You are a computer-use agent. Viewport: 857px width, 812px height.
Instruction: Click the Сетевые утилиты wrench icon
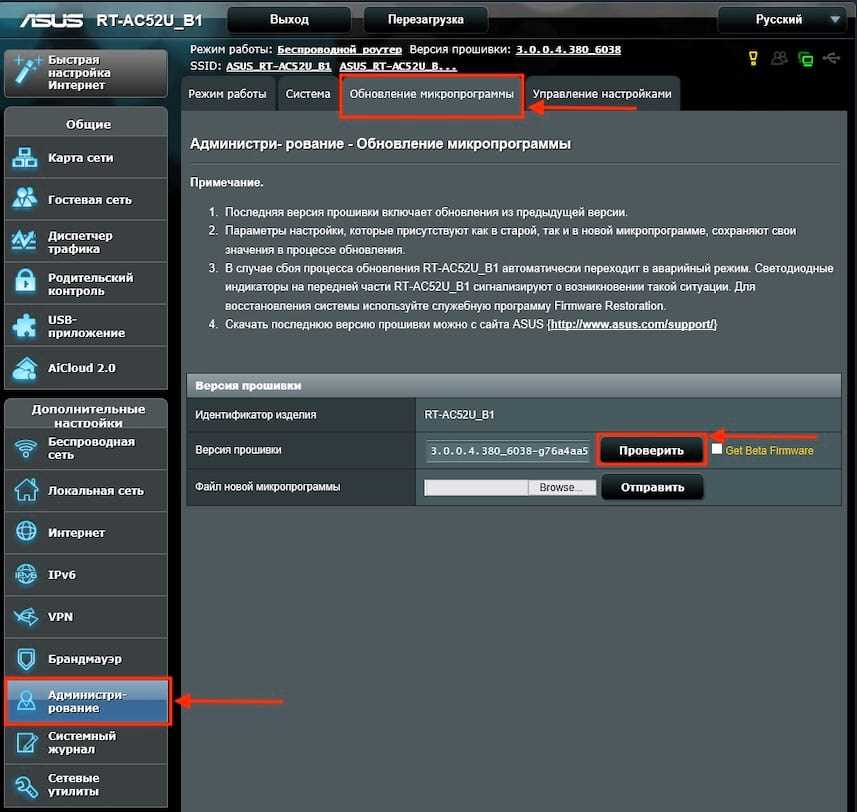[x=26, y=785]
